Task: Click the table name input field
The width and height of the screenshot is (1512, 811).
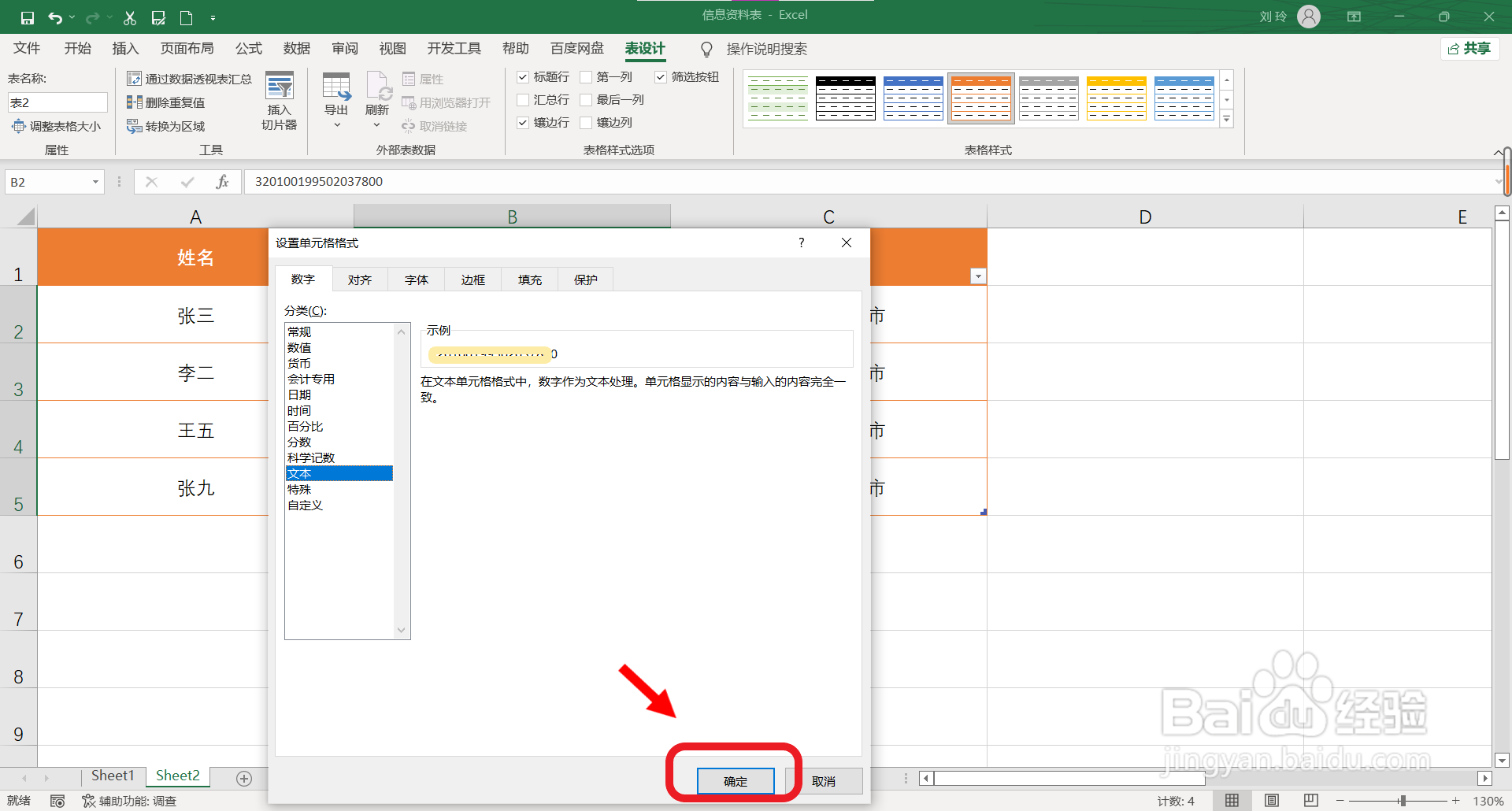Action: click(x=57, y=102)
